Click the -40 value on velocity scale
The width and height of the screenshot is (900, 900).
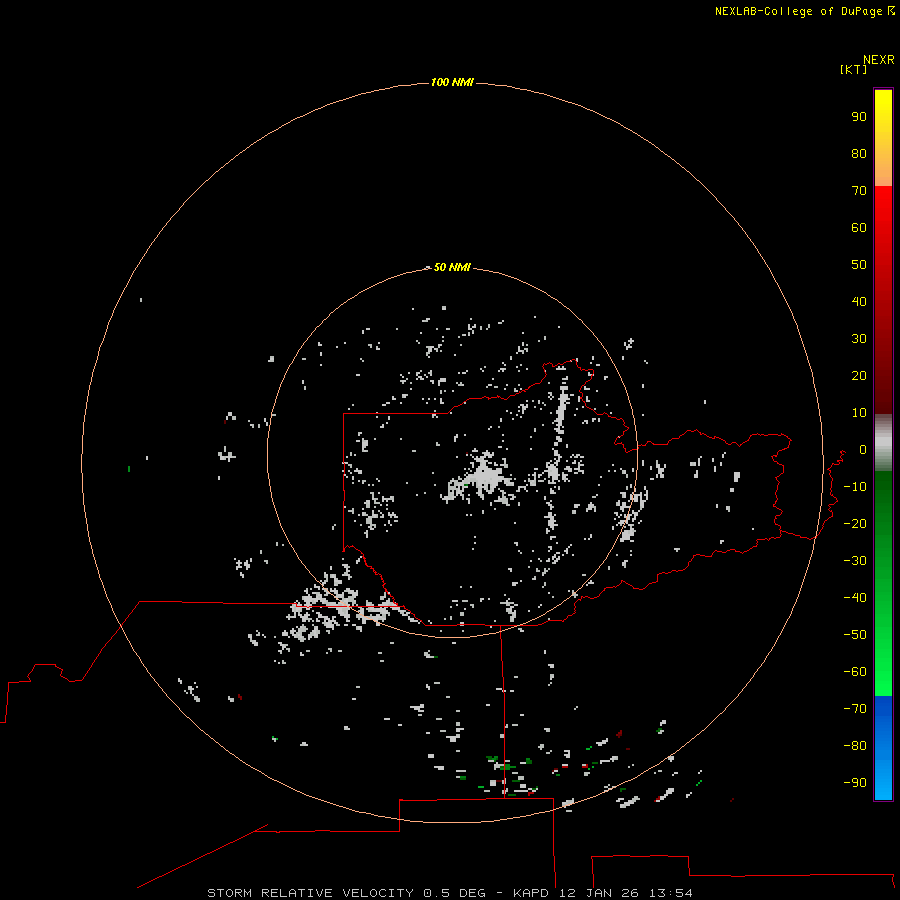click(x=855, y=598)
